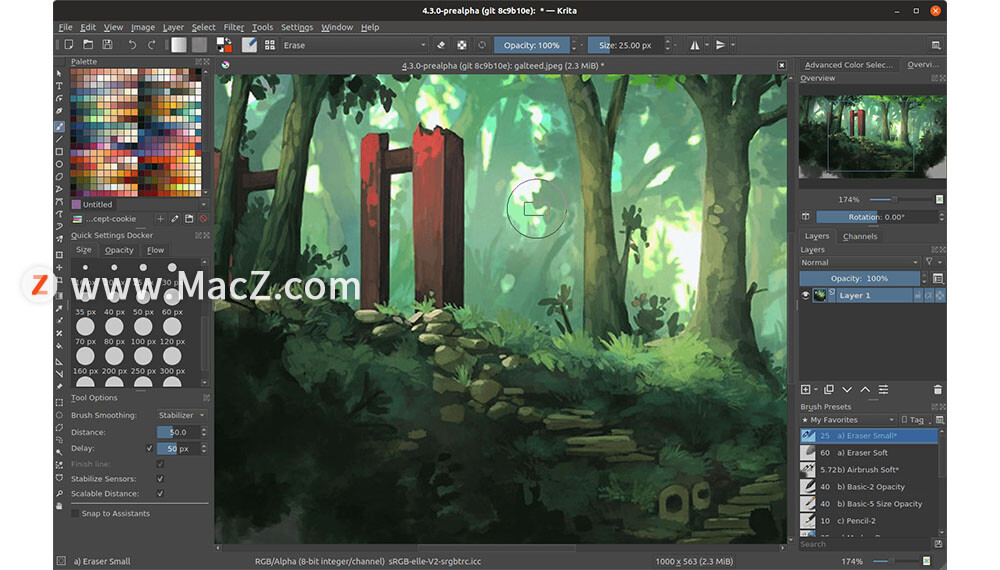Viewport: 1000px width, 570px height.
Task: Switch to the Channels tab
Action: pyautogui.click(x=860, y=236)
